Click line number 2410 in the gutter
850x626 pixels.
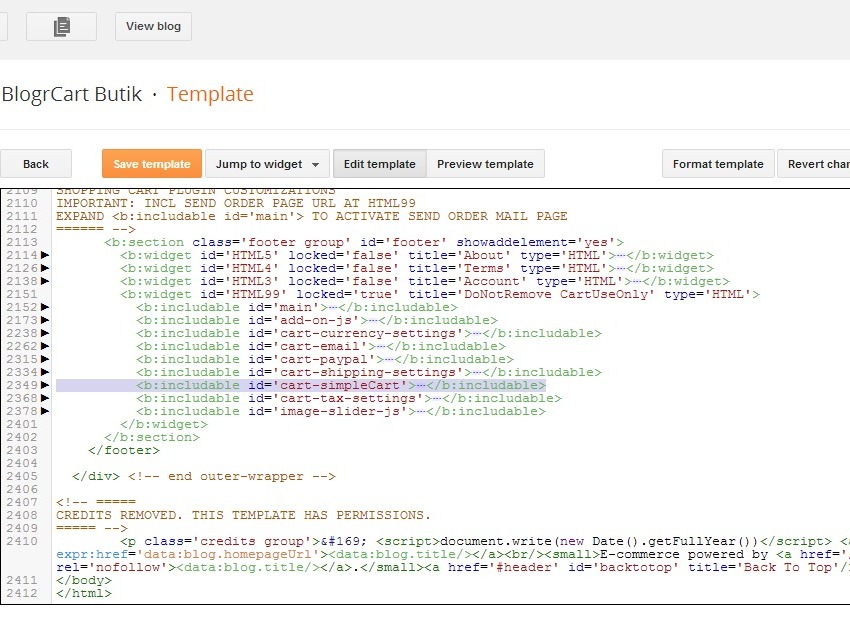[22, 541]
